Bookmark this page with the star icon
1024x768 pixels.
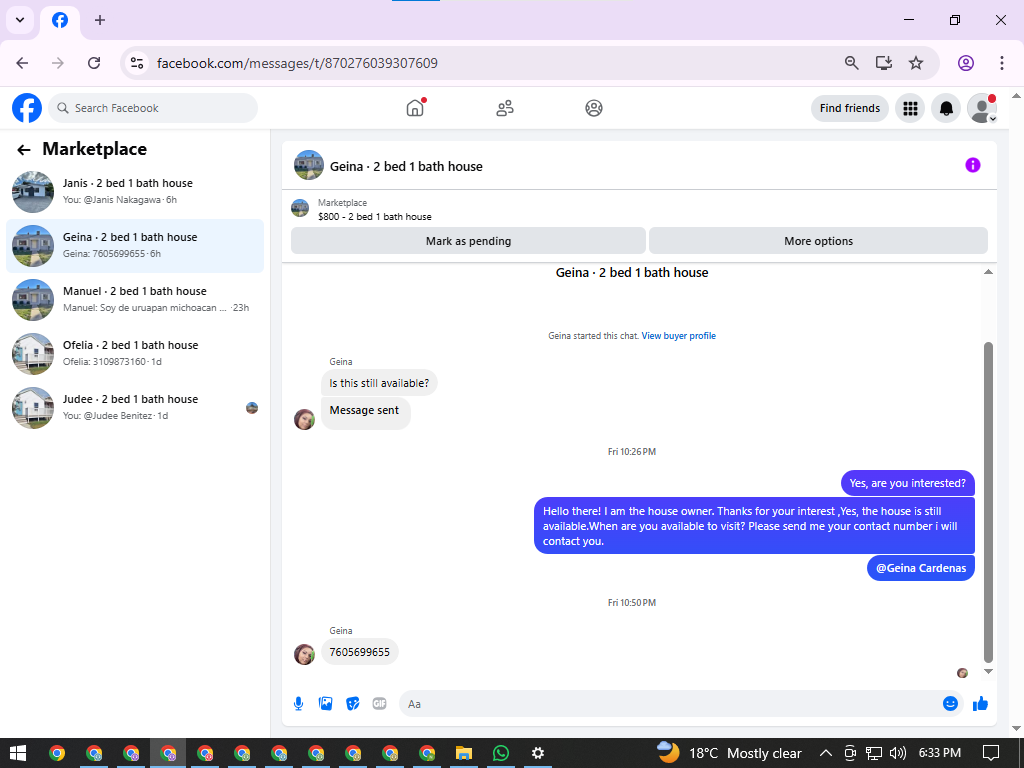click(916, 63)
